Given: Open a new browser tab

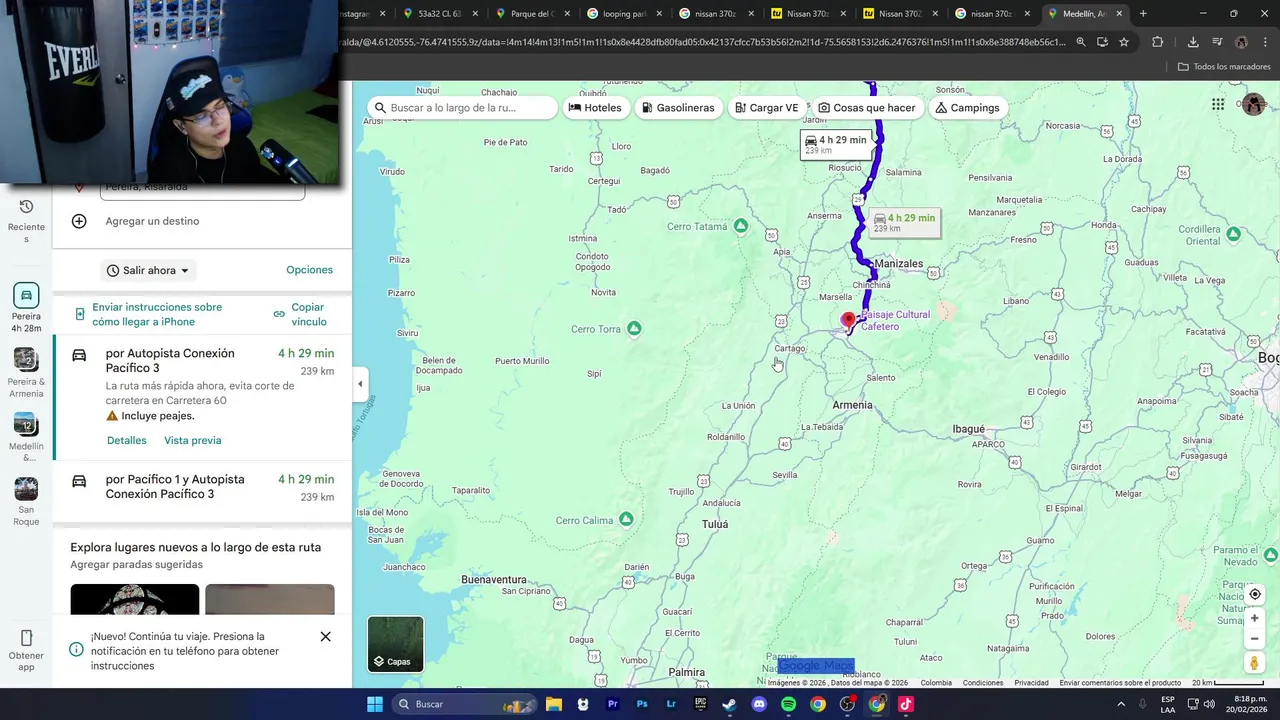Looking at the screenshot, I should pos(1143,13).
